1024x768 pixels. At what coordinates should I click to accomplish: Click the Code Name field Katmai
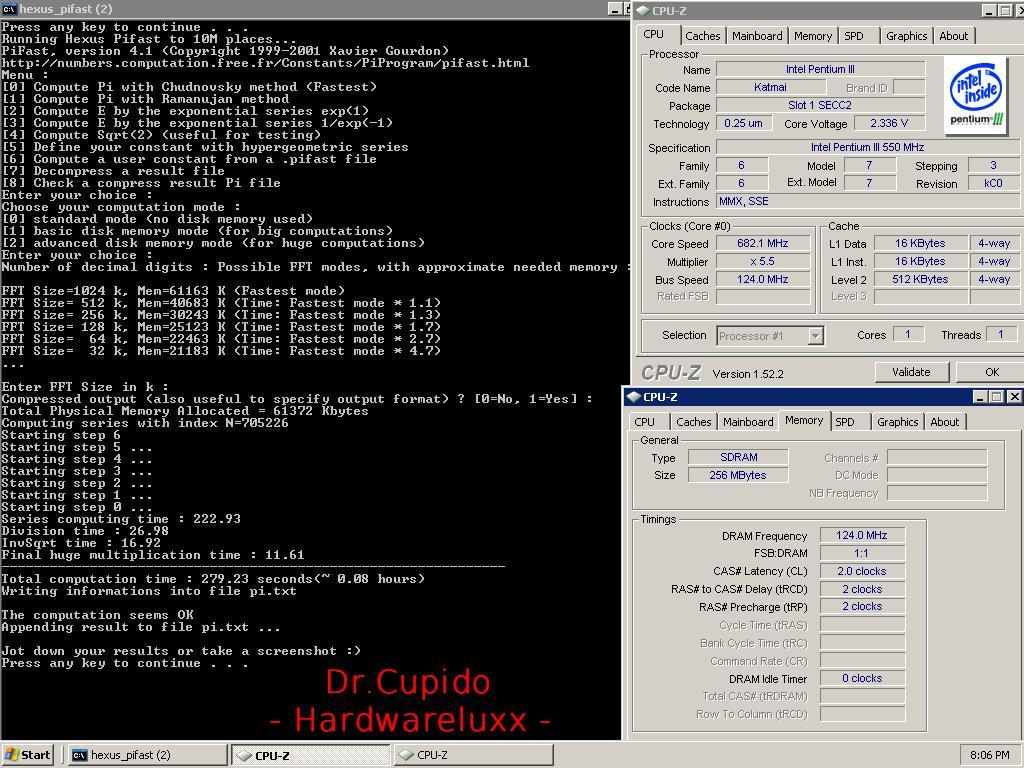[x=771, y=87]
